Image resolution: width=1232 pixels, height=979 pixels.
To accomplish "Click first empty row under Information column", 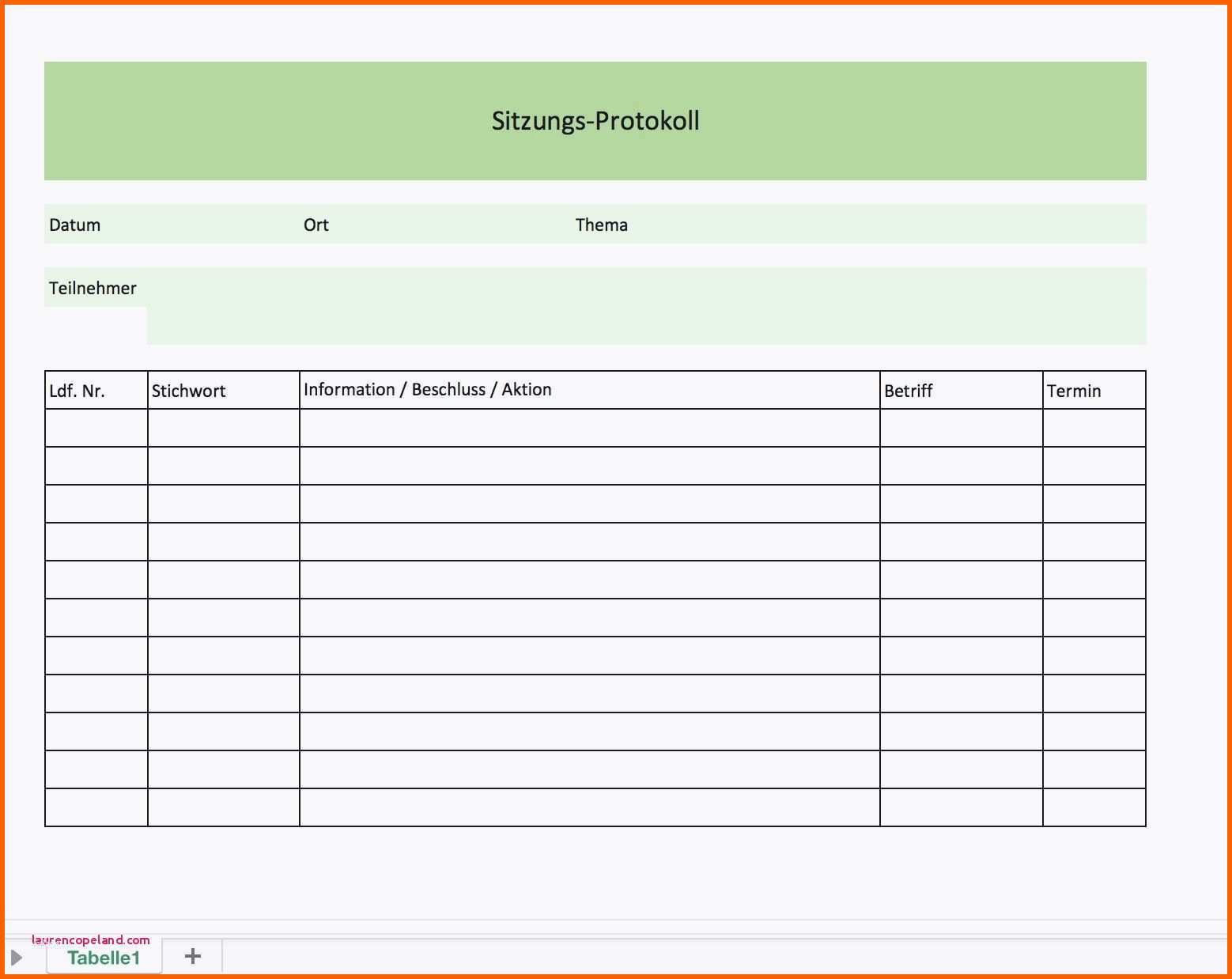I will point(589,428).
